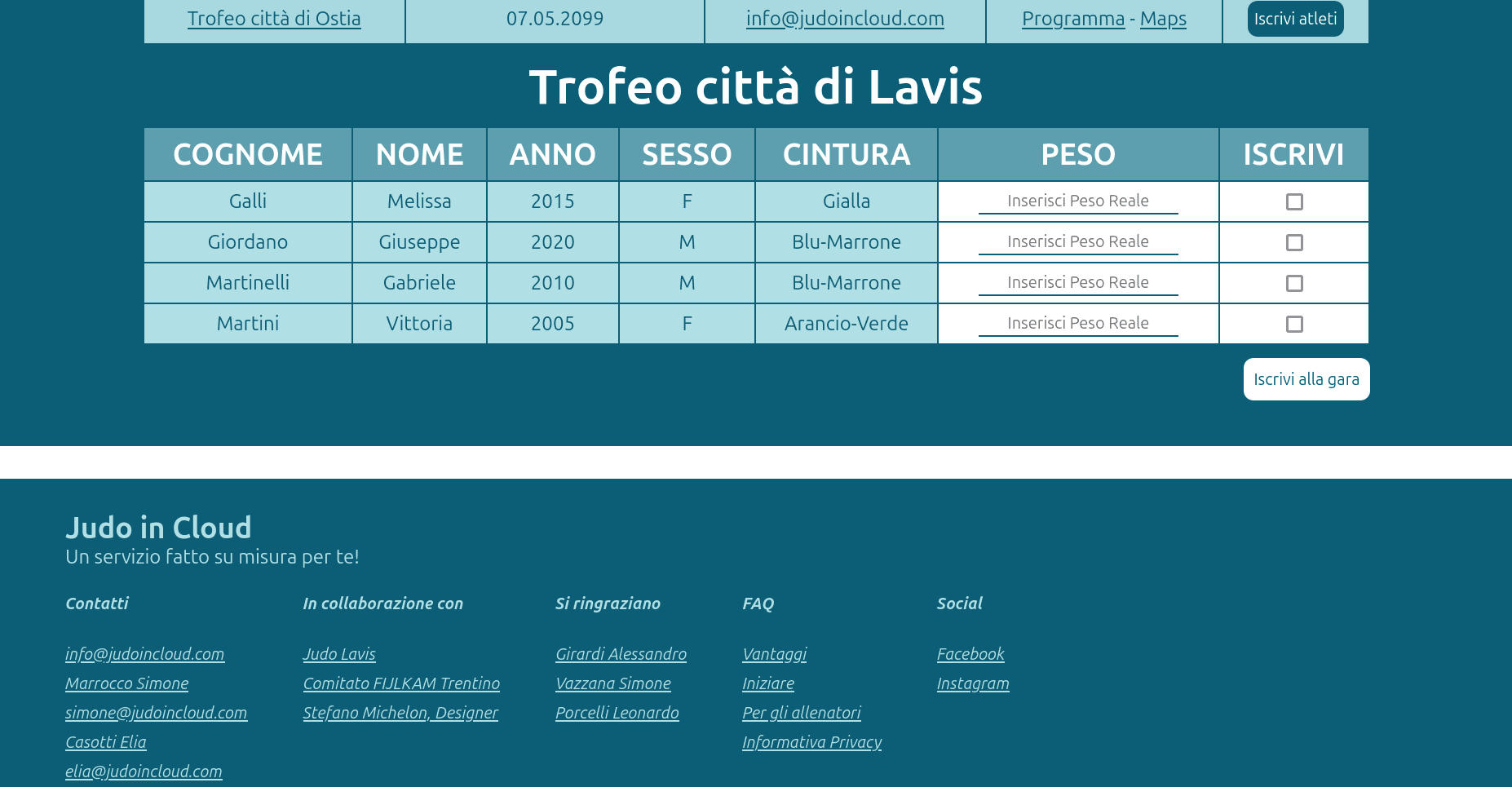Open the Instagram social link

pyautogui.click(x=972, y=683)
